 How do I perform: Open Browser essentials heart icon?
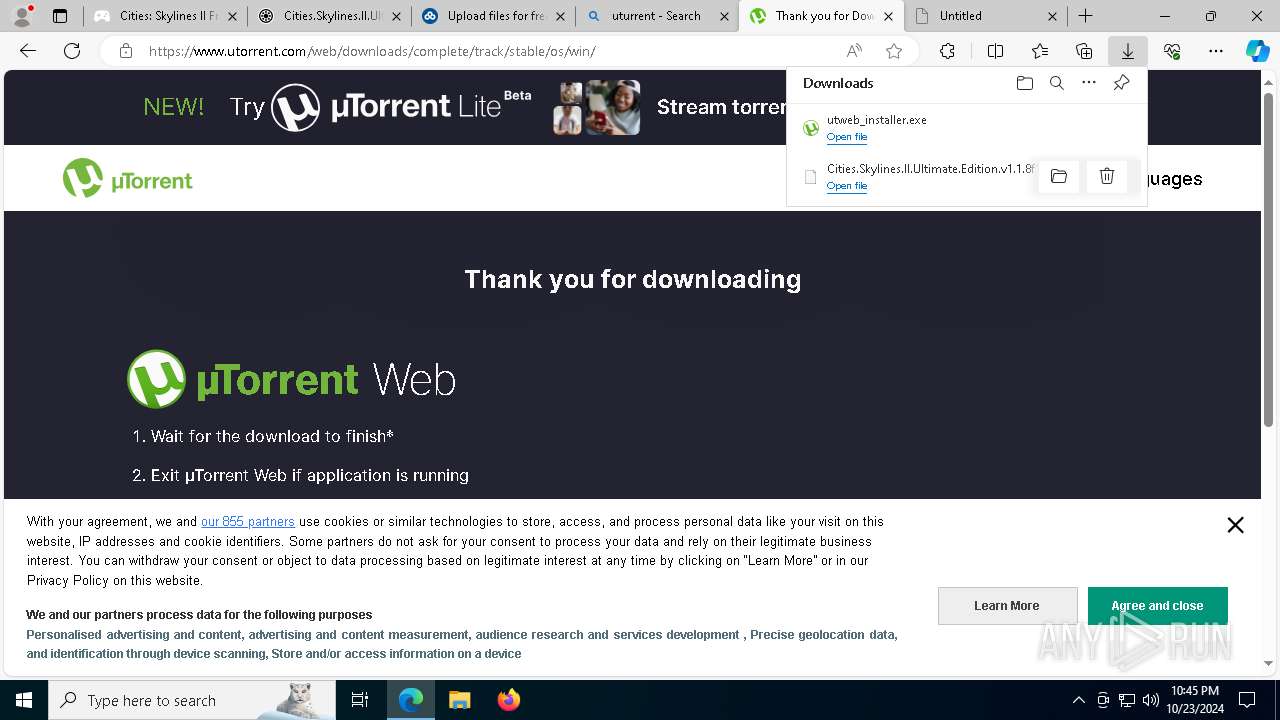1172,51
